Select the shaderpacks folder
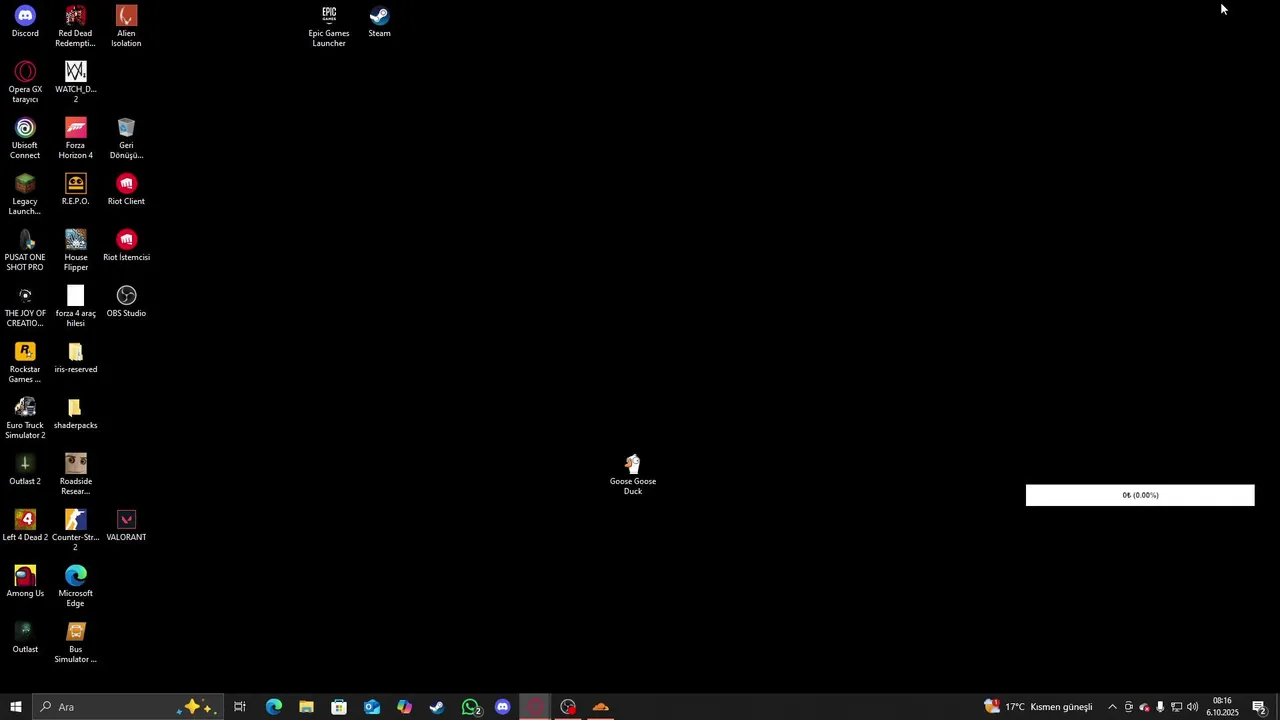 pyautogui.click(x=75, y=414)
